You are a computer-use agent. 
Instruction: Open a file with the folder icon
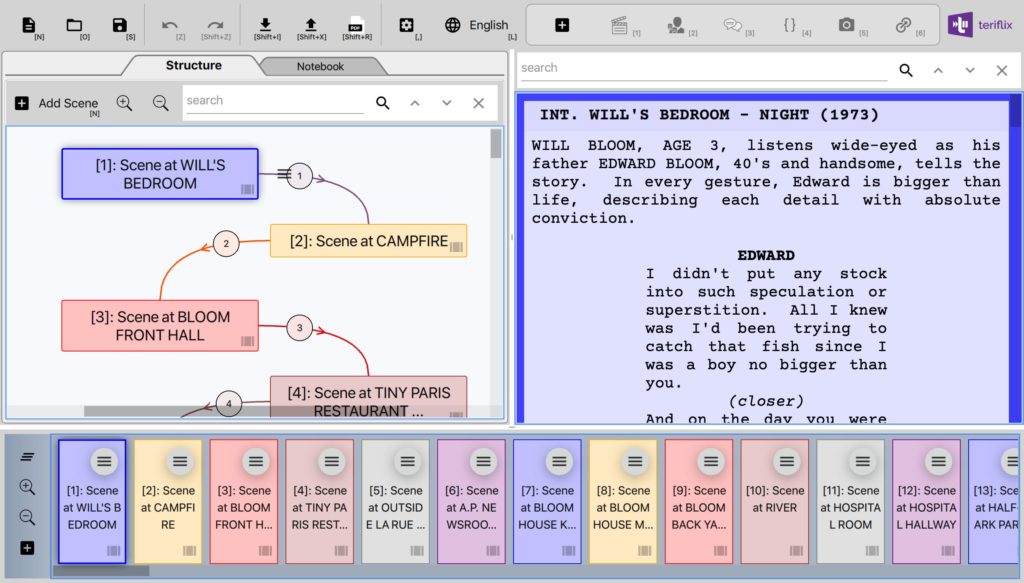74,25
